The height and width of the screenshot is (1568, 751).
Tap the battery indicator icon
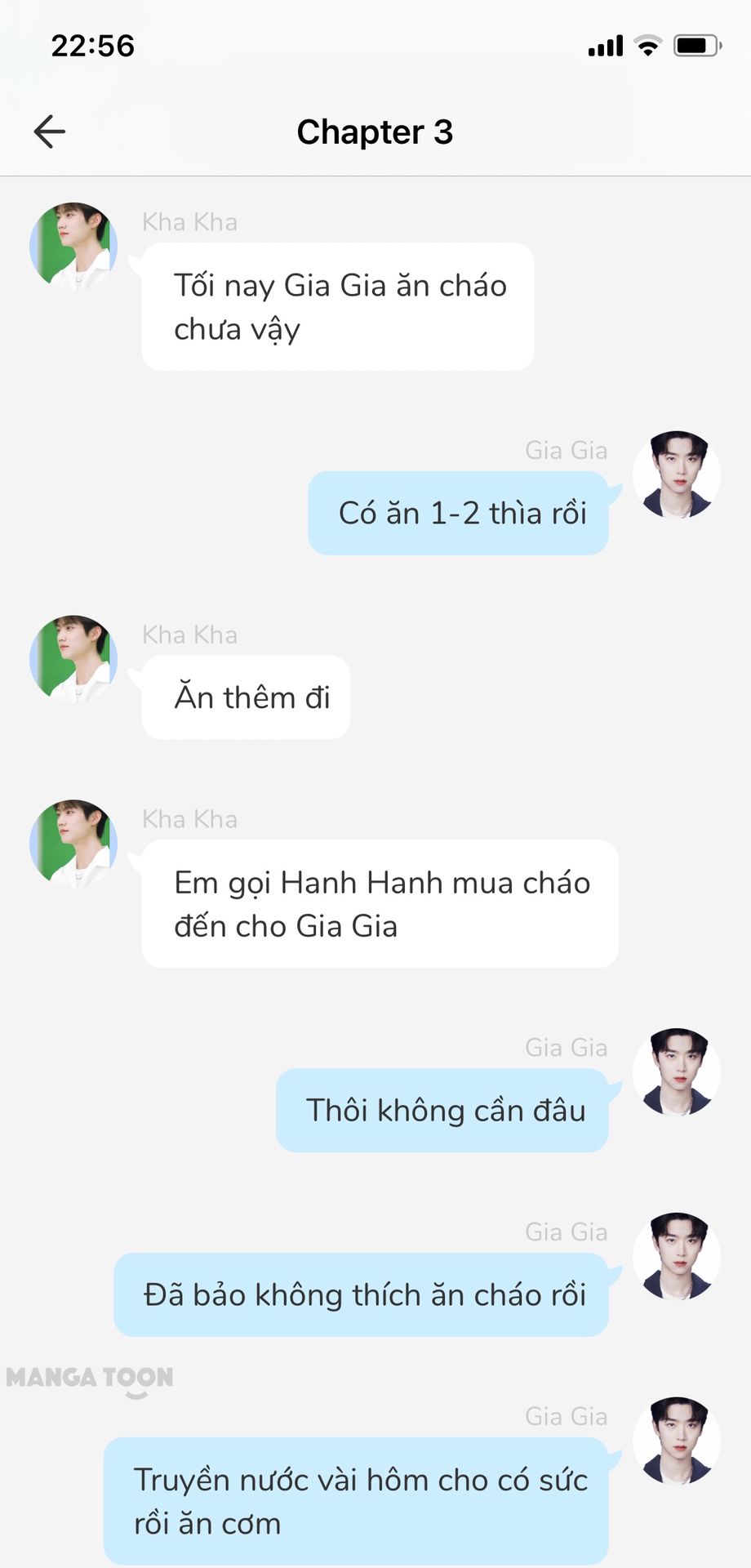click(697, 46)
